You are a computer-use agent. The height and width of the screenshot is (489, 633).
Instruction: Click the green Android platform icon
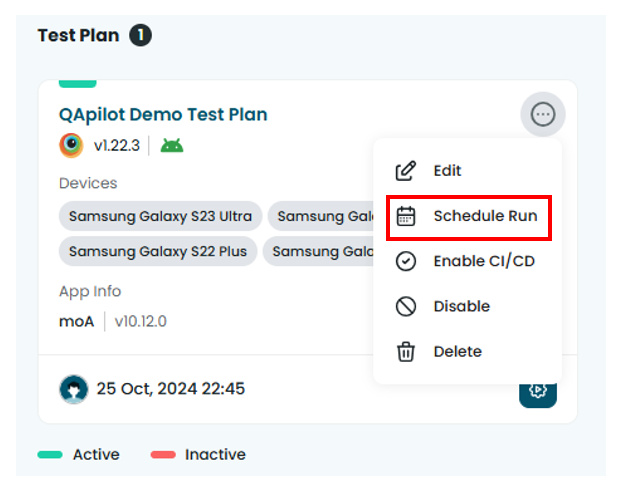point(172,145)
